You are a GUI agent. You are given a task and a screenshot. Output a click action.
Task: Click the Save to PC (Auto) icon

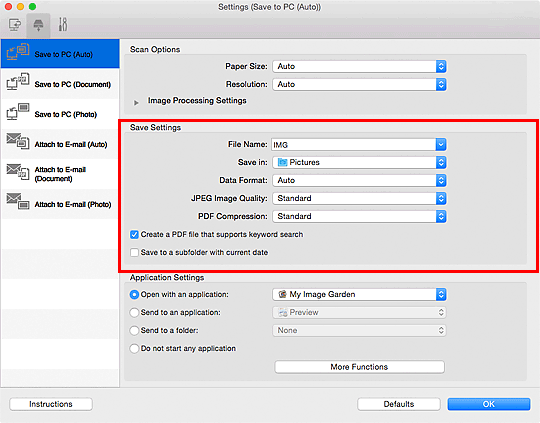[x=18, y=52]
